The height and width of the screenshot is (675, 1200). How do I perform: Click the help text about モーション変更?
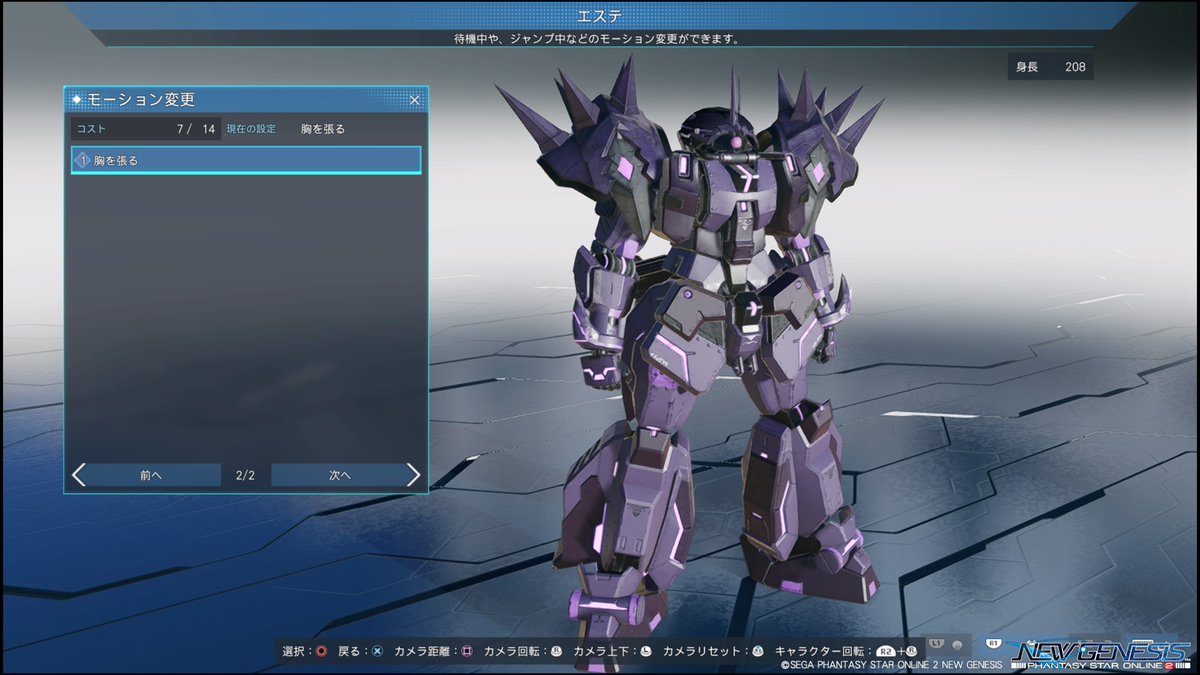point(600,39)
